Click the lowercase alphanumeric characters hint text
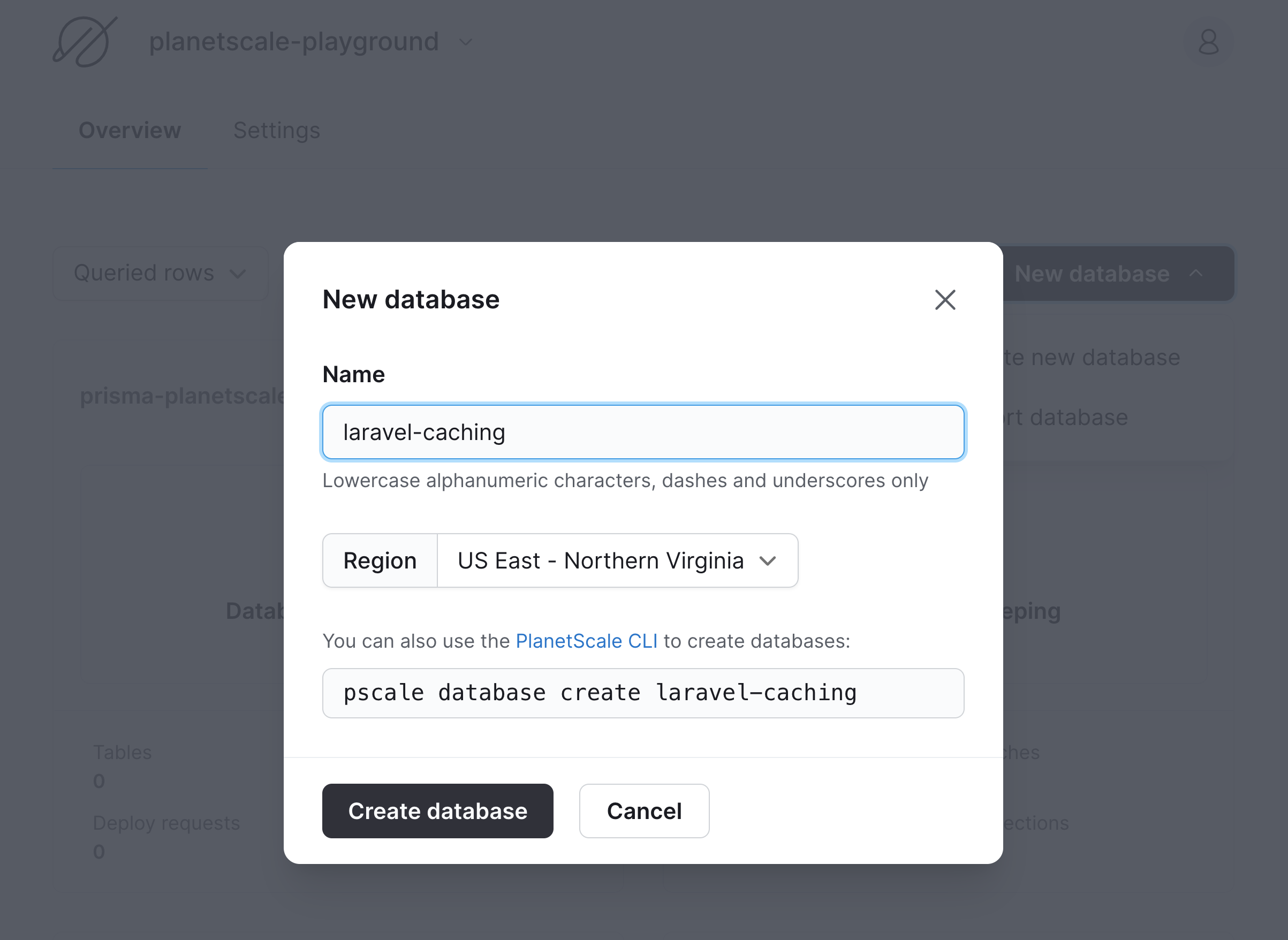 point(625,481)
